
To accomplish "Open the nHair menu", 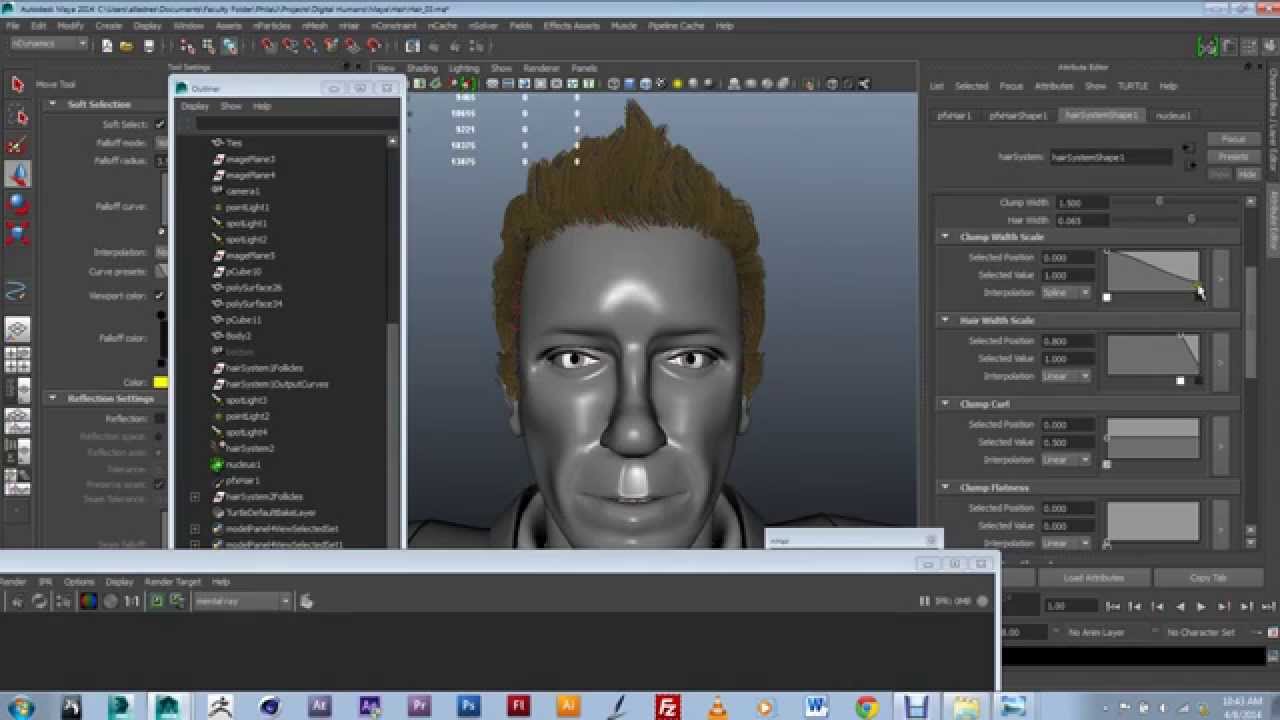I will pyautogui.click(x=349, y=26).
